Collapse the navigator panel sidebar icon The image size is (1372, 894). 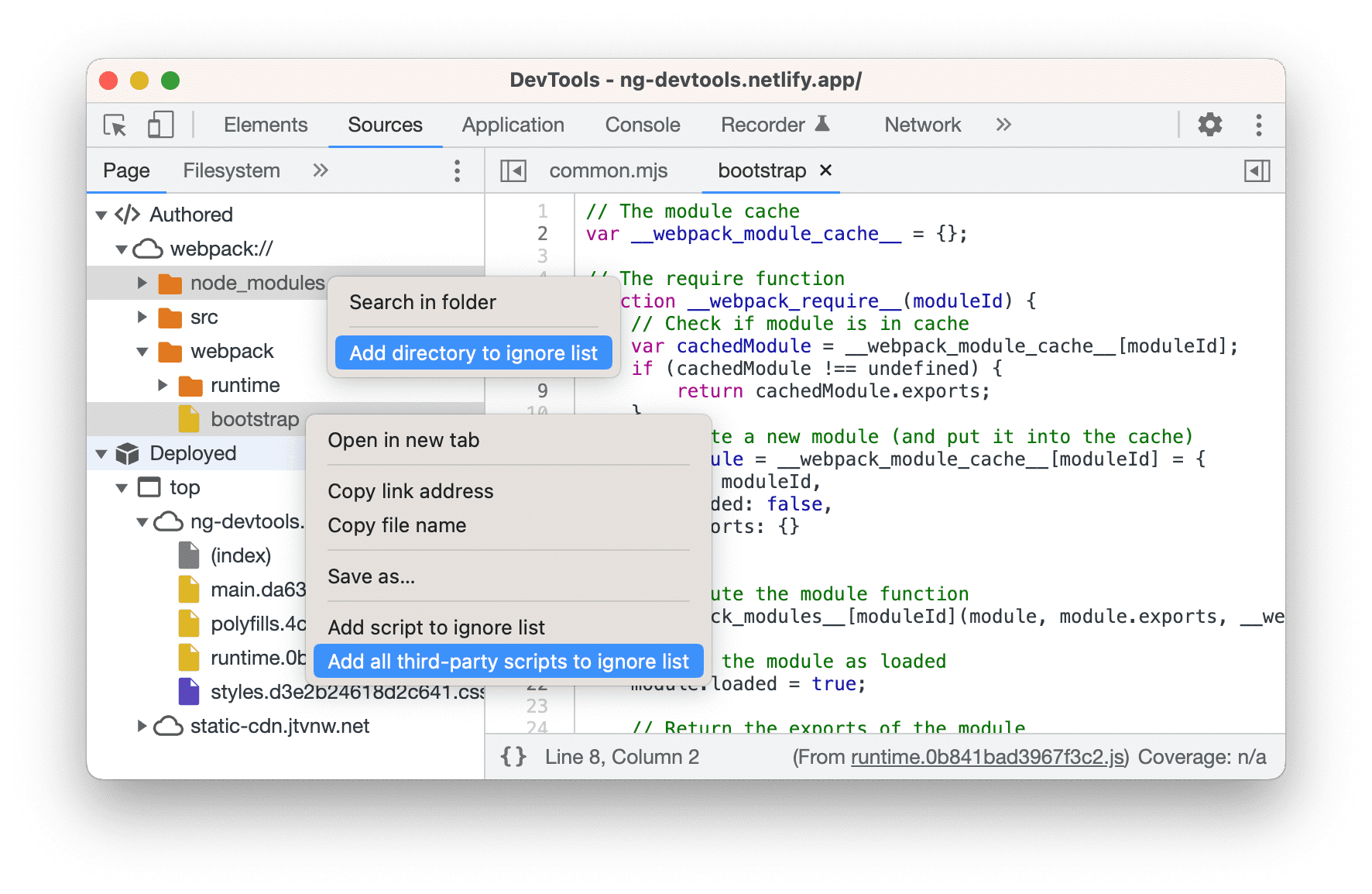click(512, 170)
